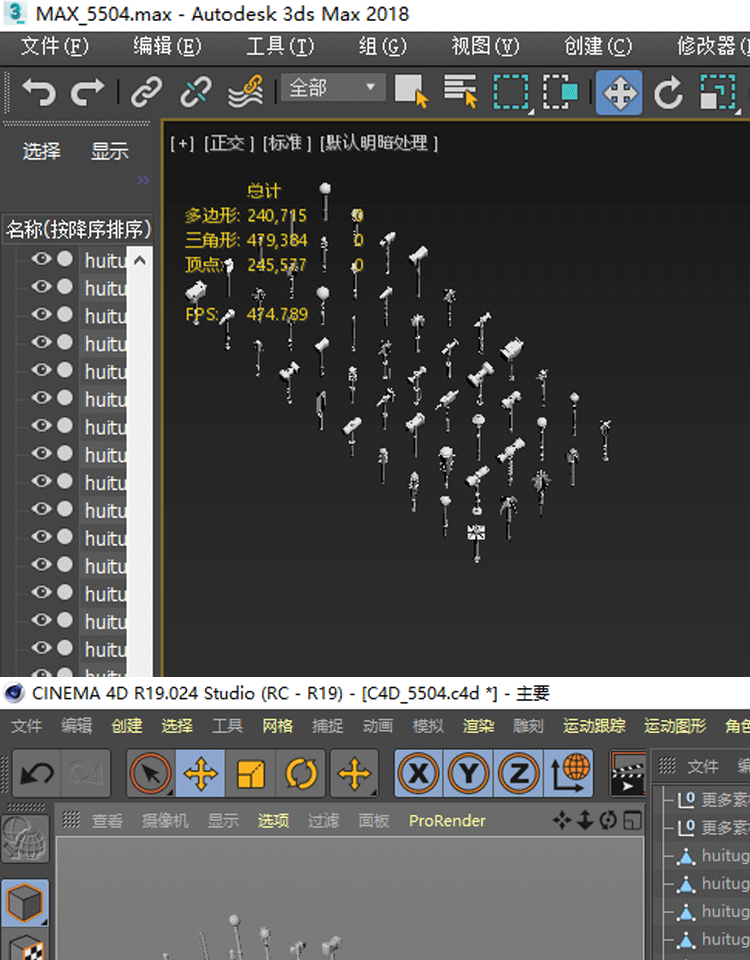Select the Move tool in Cinema 4D
The image size is (750, 960).
(x=200, y=774)
